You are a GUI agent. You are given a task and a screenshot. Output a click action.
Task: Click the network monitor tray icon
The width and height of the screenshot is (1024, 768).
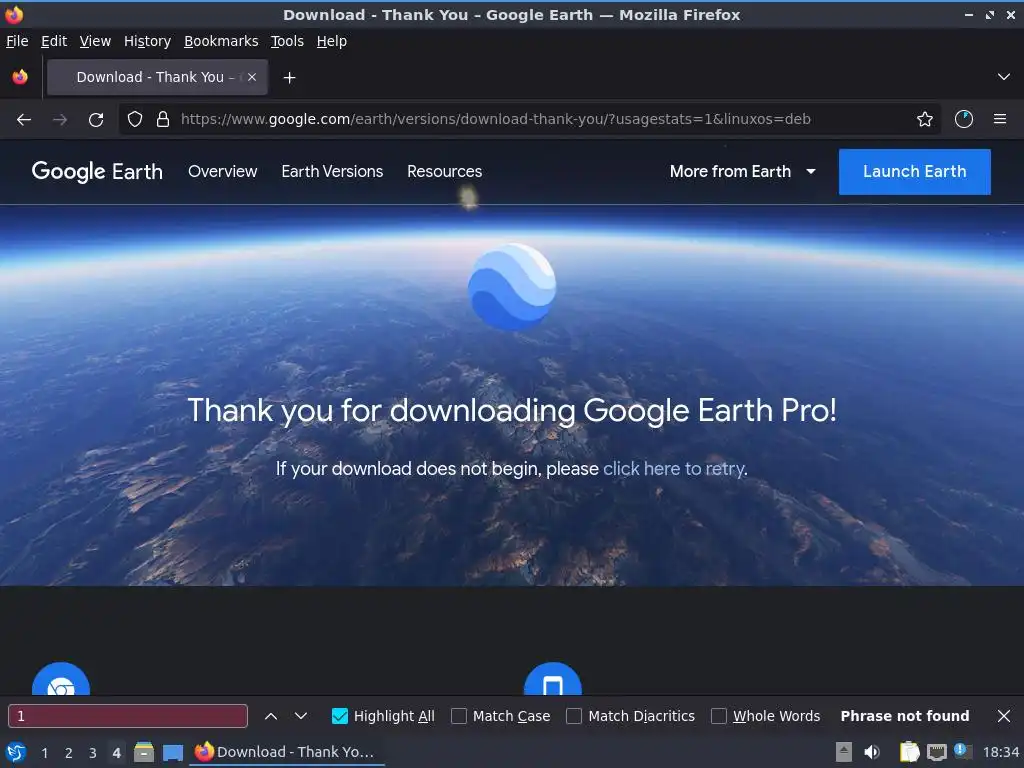936,752
